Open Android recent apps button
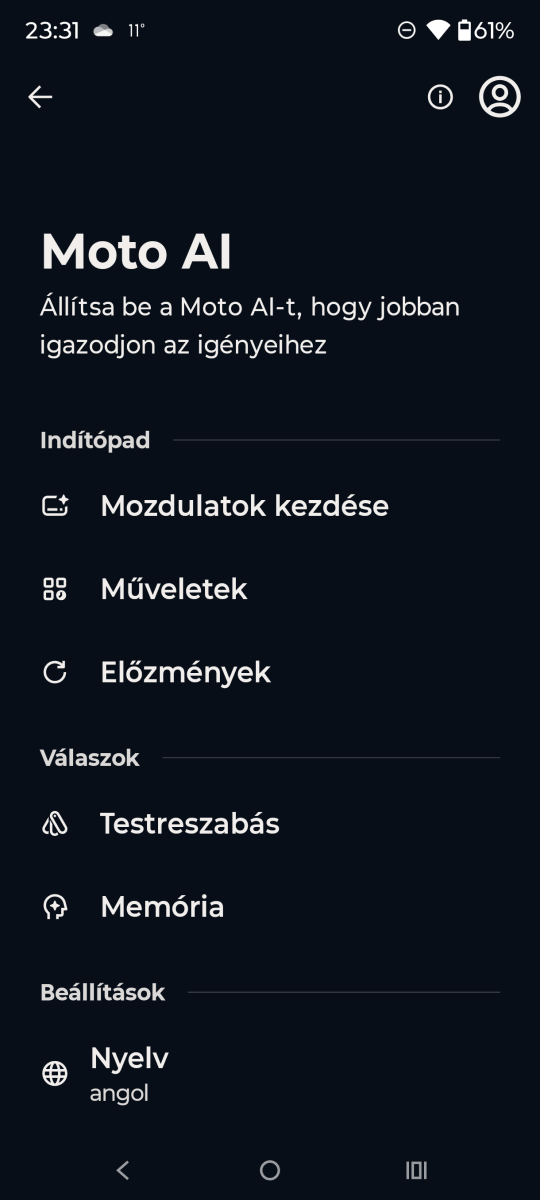The width and height of the screenshot is (540, 1200). click(416, 1170)
